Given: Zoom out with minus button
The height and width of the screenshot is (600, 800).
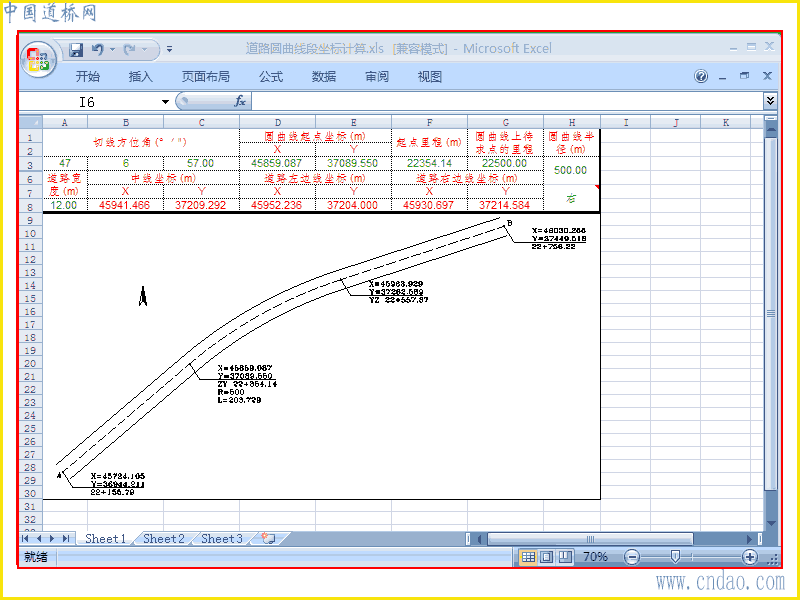Looking at the screenshot, I should pos(632,557).
